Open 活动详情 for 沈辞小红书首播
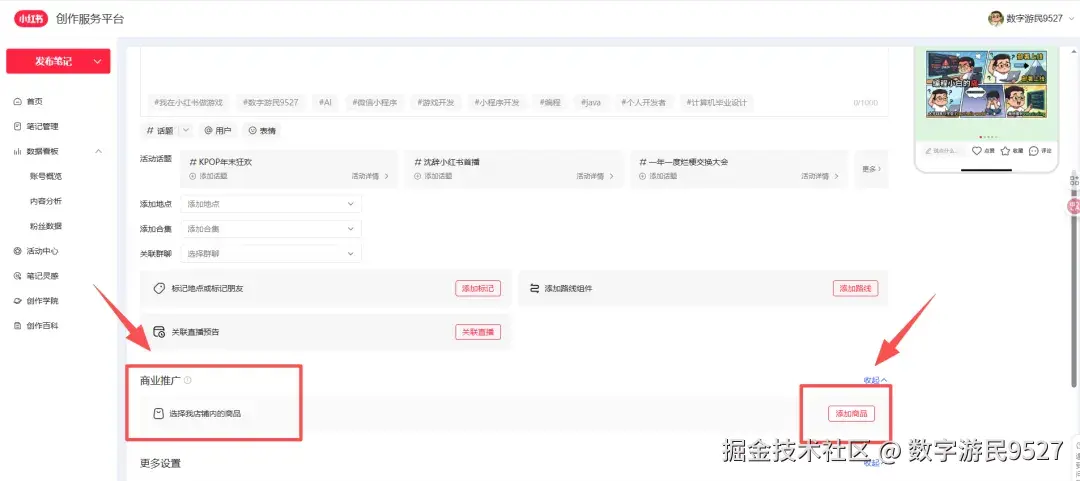The height and width of the screenshot is (481, 1080). coord(595,176)
